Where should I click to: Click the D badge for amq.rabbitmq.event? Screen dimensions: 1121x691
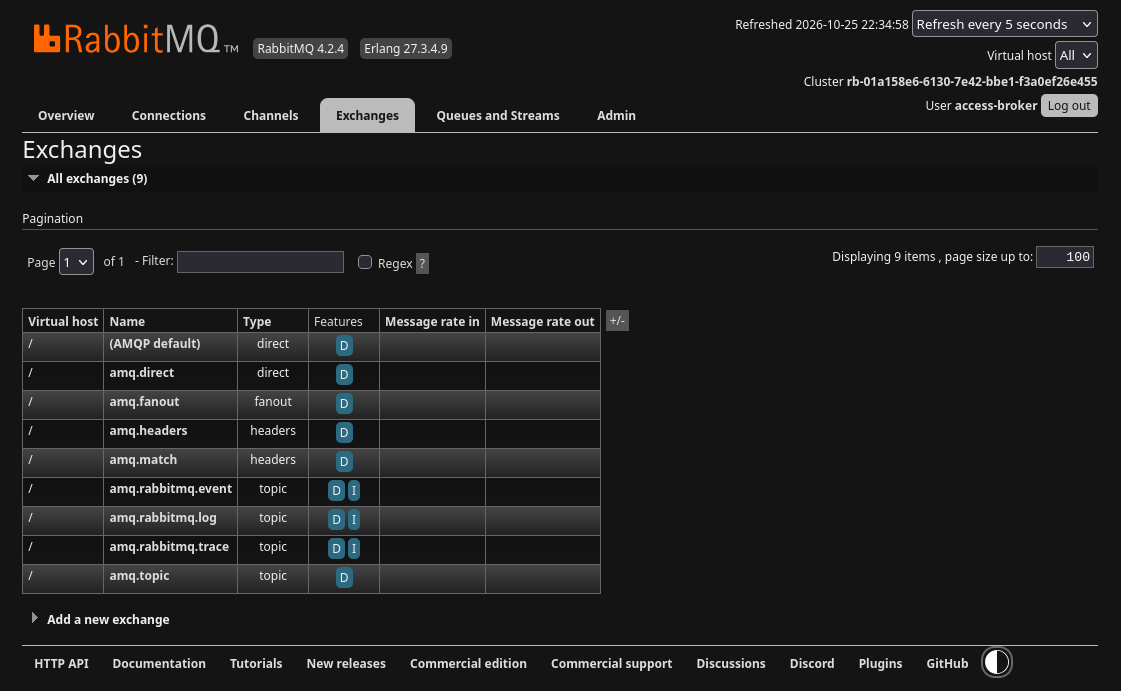pyautogui.click(x=336, y=491)
